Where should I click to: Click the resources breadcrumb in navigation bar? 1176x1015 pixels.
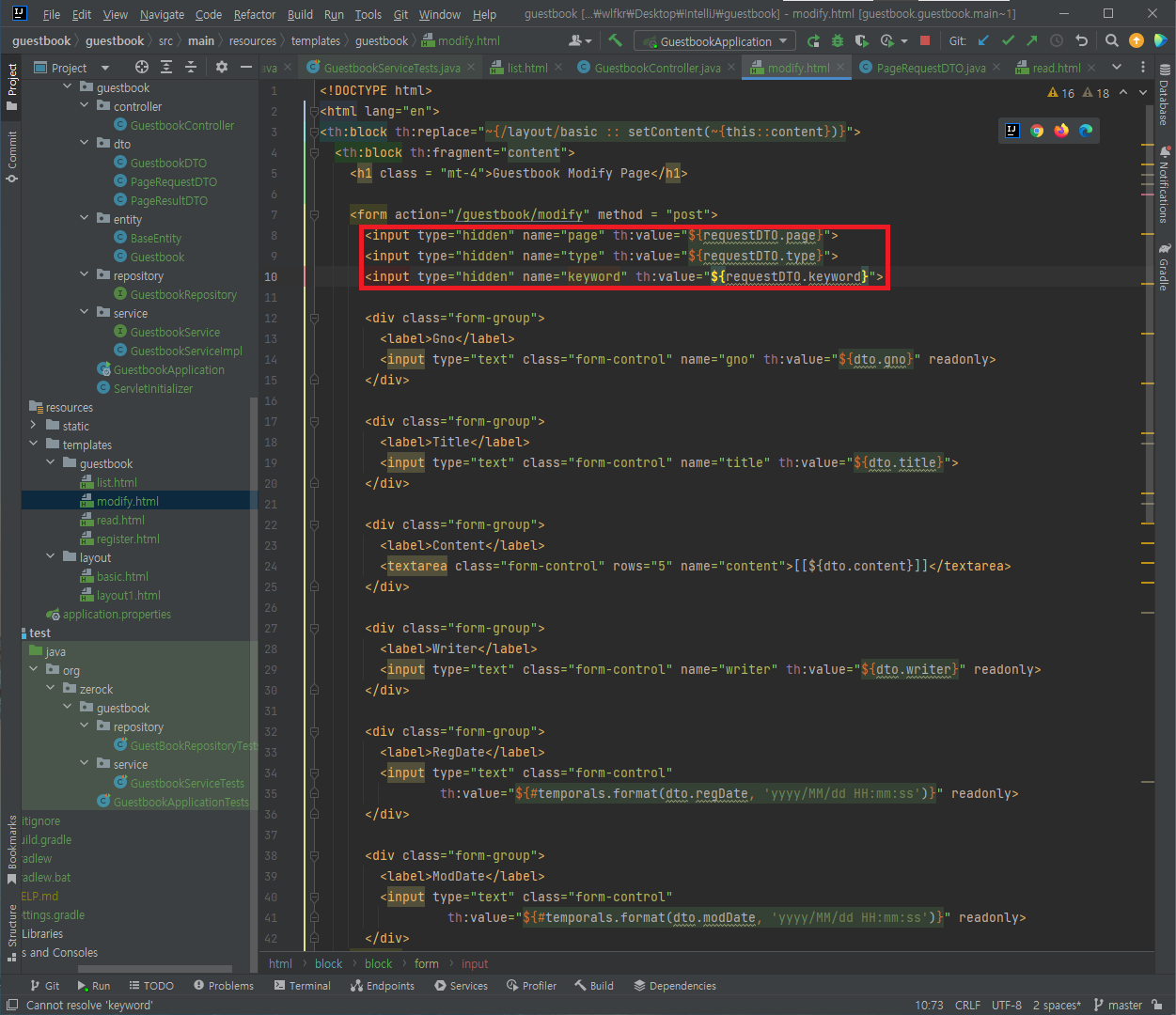click(253, 40)
